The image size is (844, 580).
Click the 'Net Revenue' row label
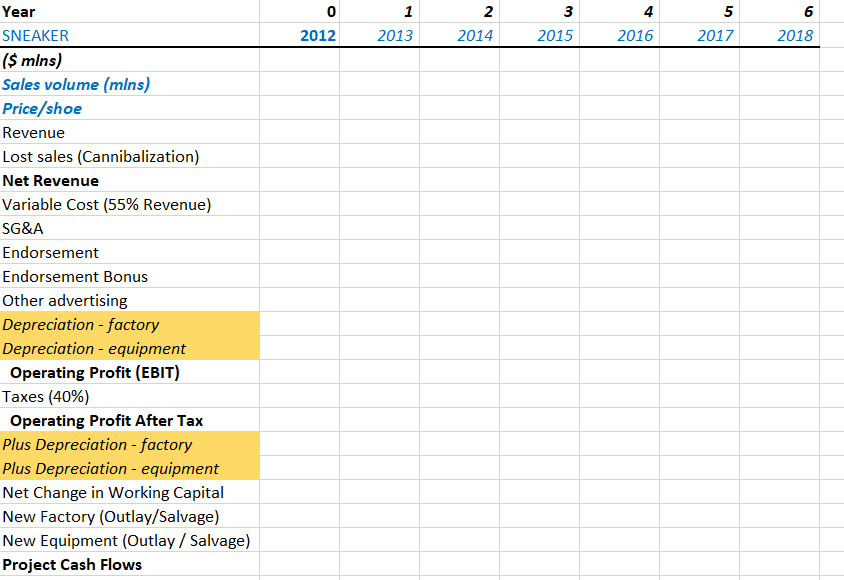pos(130,180)
